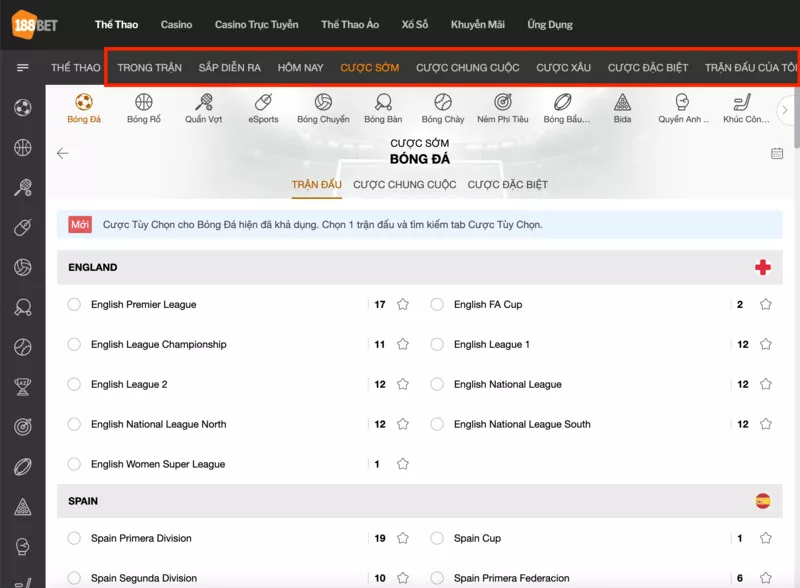Open Ứng Dụng app page
The image size is (800, 588).
[550, 24]
